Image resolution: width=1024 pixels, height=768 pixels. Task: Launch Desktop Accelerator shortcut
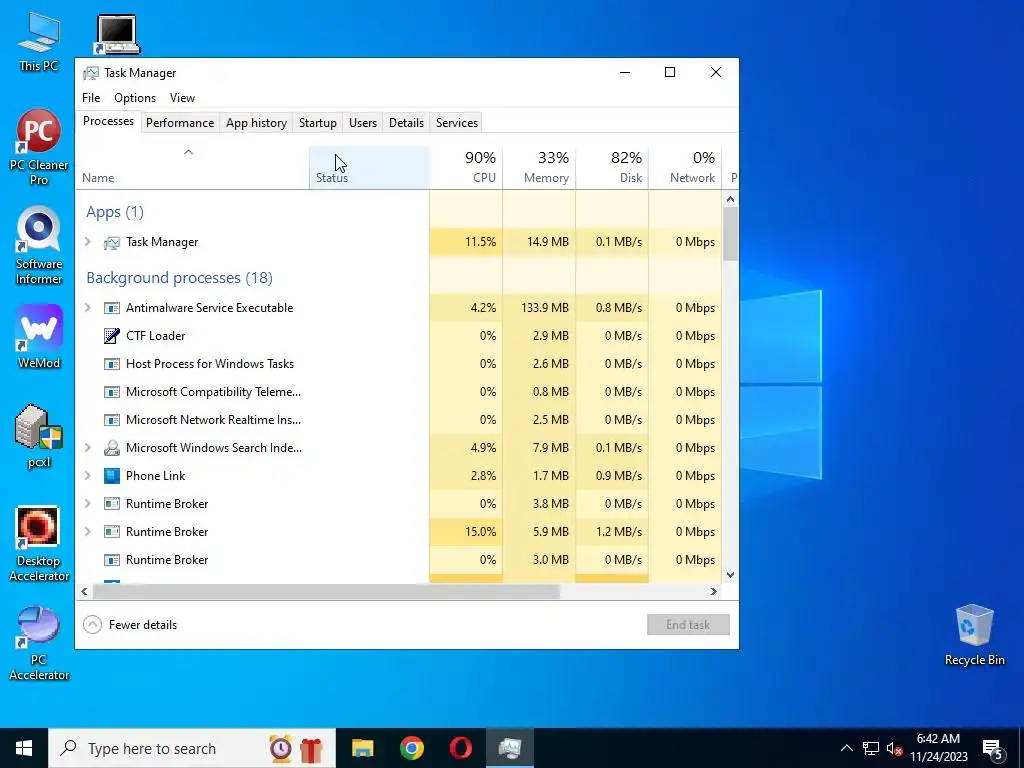click(39, 543)
